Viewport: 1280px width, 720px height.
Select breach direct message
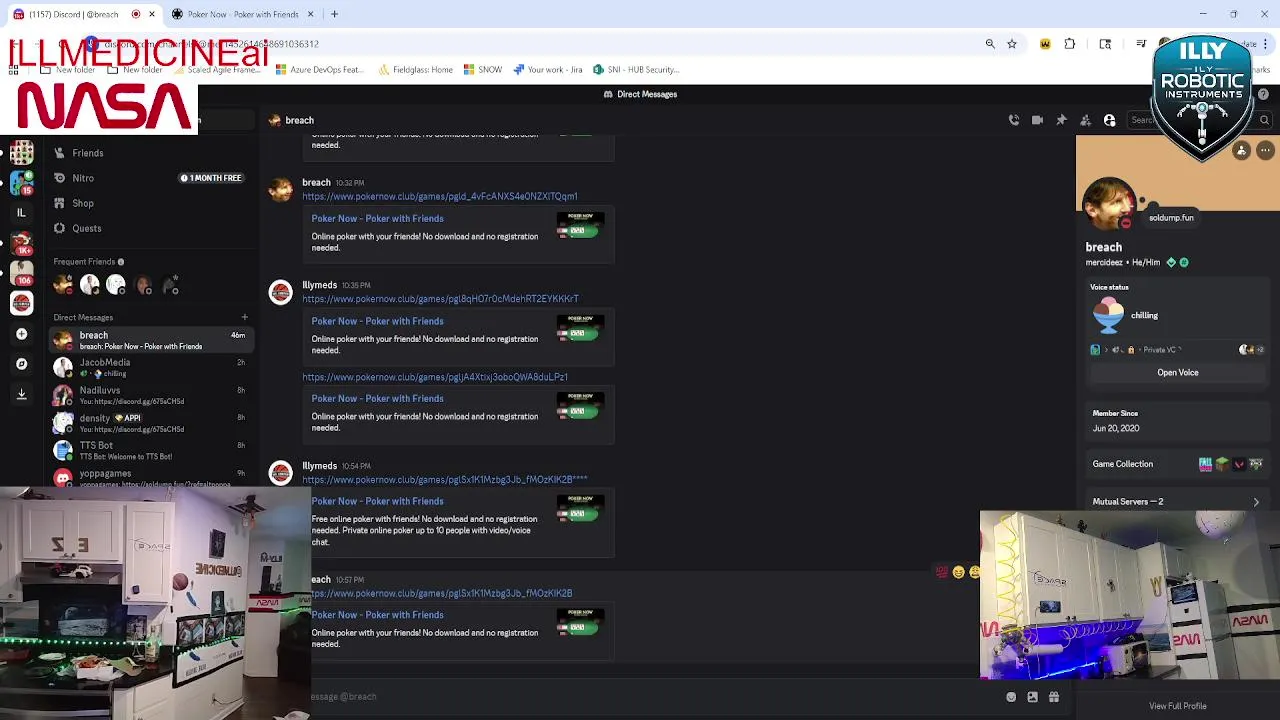point(151,340)
